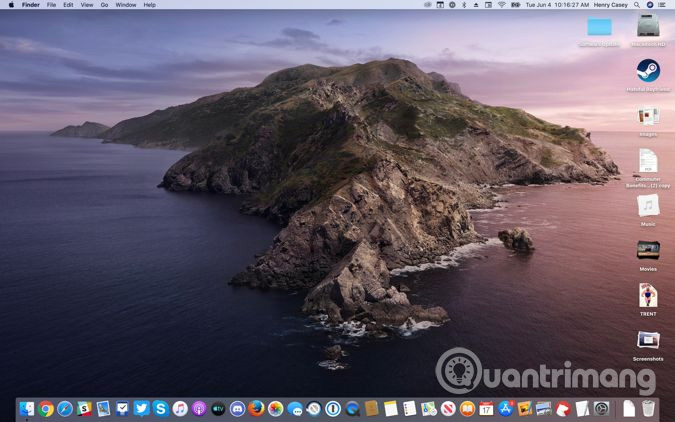Image resolution: width=675 pixels, height=422 pixels.
Task: Open the blank document in Dock
Action: [x=629, y=408]
